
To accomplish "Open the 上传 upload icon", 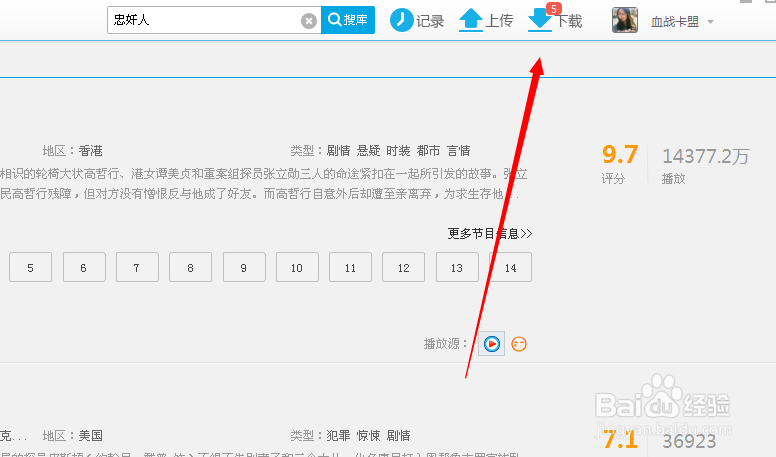I will (x=471, y=20).
